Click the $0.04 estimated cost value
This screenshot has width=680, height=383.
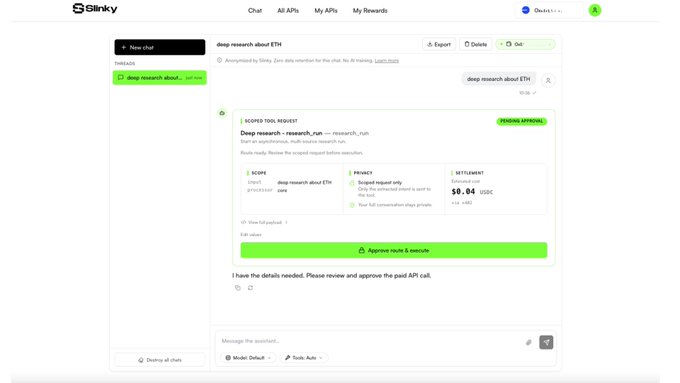[x=463, y=191]
